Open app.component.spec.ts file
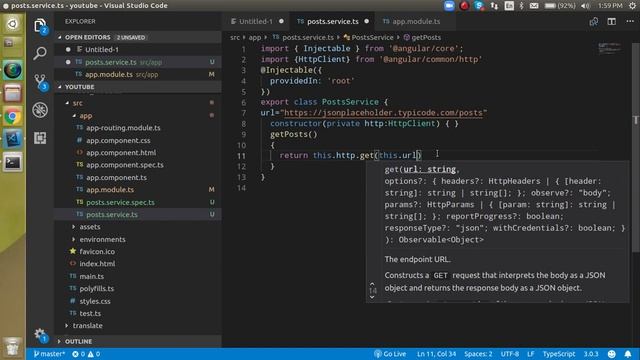Image resolution: width=640 pixels, height=360 pixels. point(124,165)
